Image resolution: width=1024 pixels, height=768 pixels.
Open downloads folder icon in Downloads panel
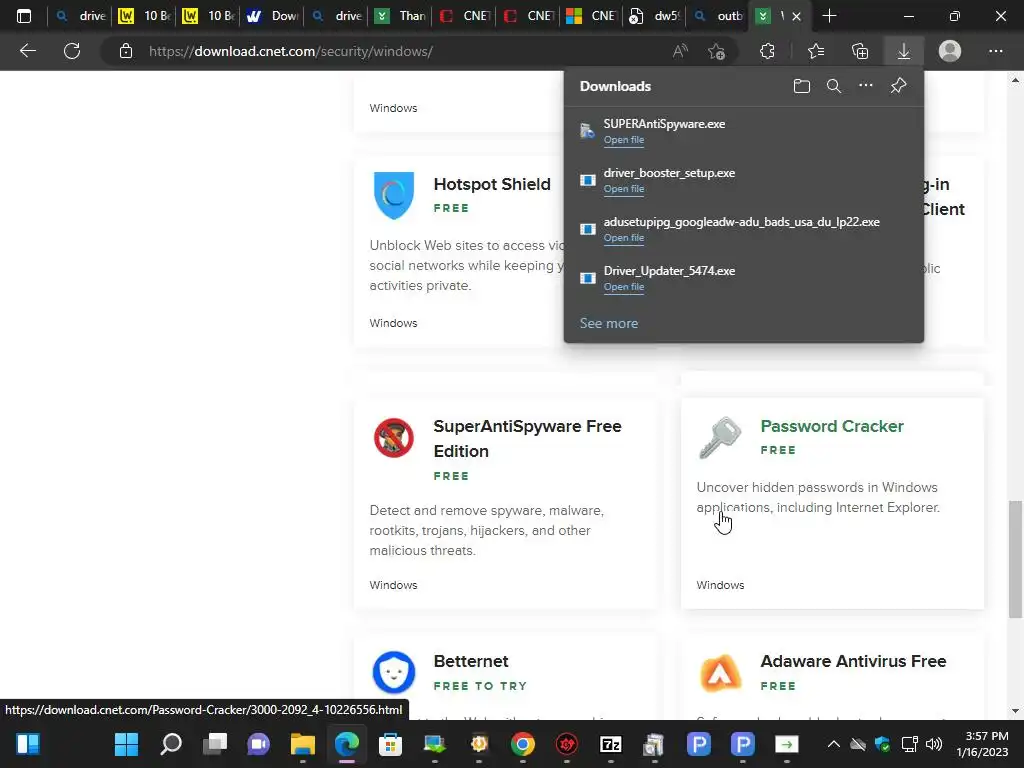802,86
